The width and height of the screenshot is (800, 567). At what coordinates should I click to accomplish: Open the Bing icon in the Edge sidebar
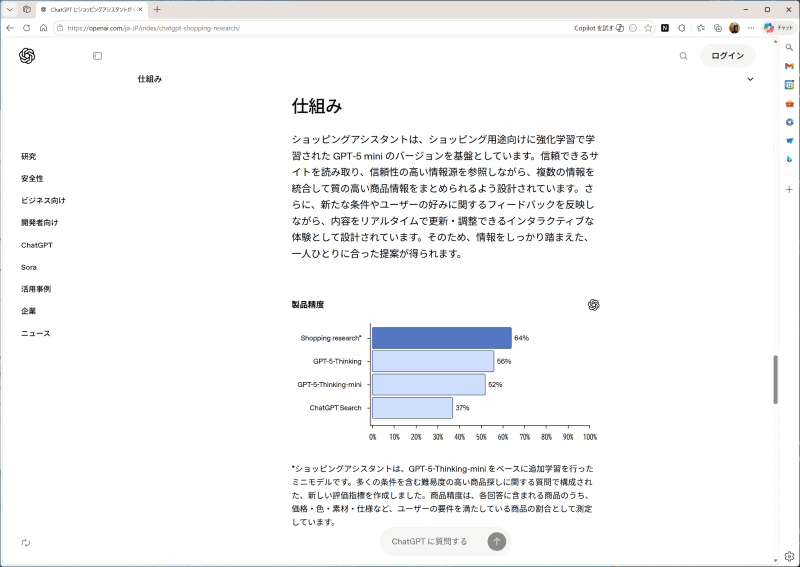point(789,159)
